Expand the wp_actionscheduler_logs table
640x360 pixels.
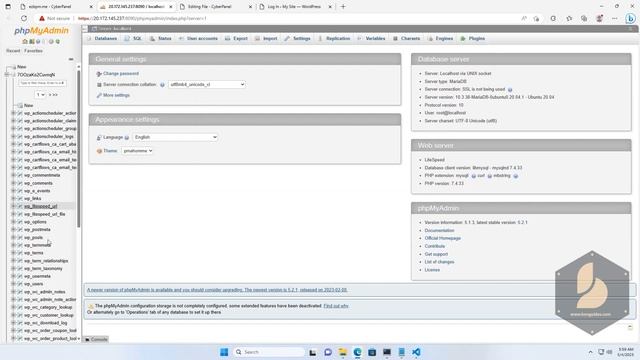pos(13,136)
